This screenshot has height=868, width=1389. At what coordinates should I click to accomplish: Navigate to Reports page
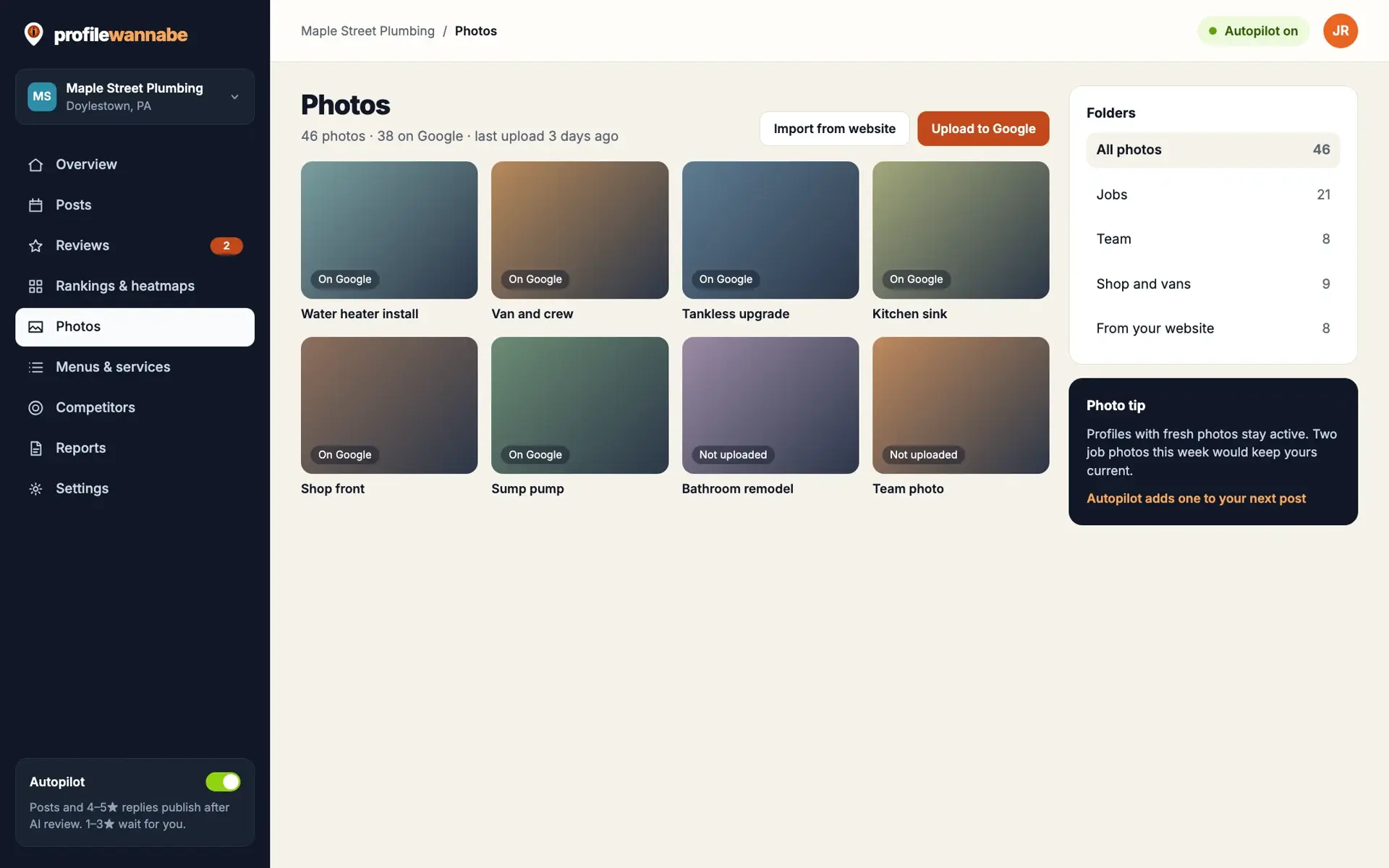135,448
